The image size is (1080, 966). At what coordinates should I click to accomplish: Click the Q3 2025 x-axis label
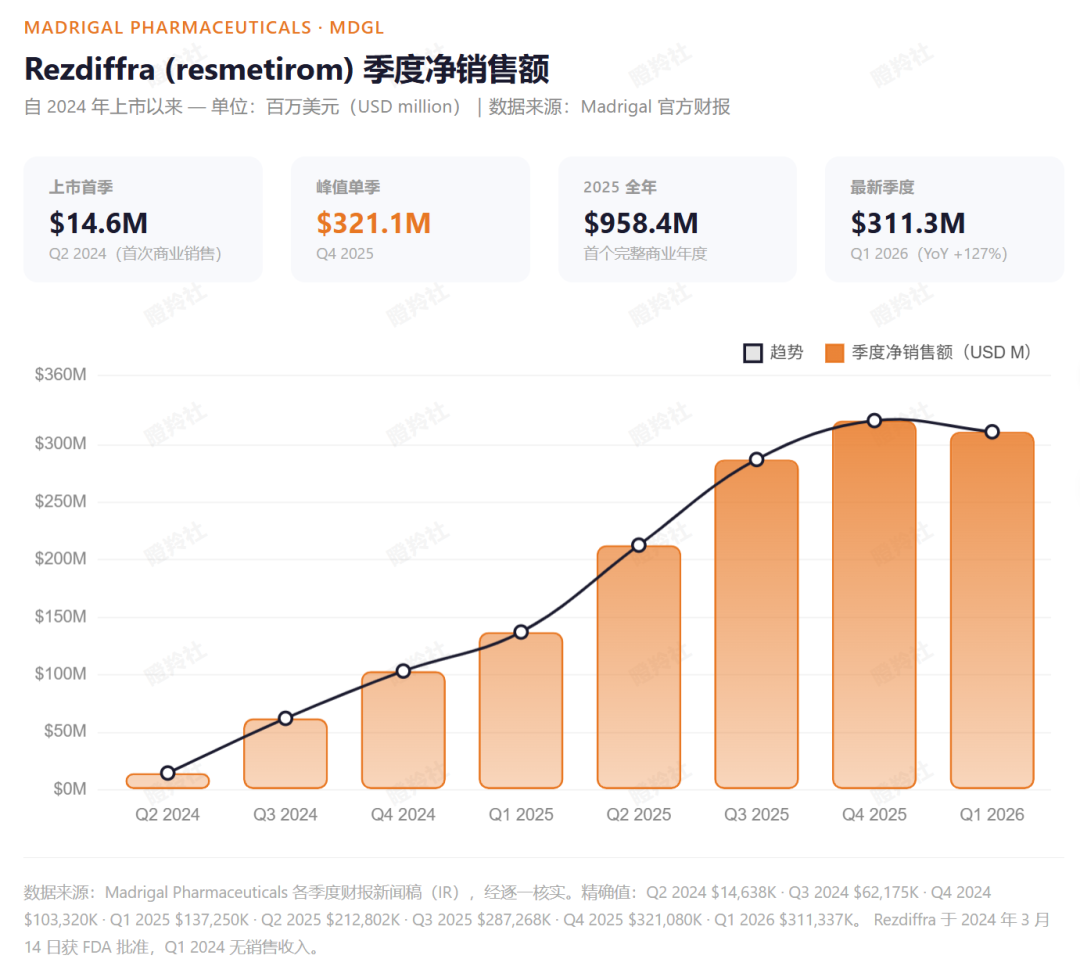click(756, 815)
